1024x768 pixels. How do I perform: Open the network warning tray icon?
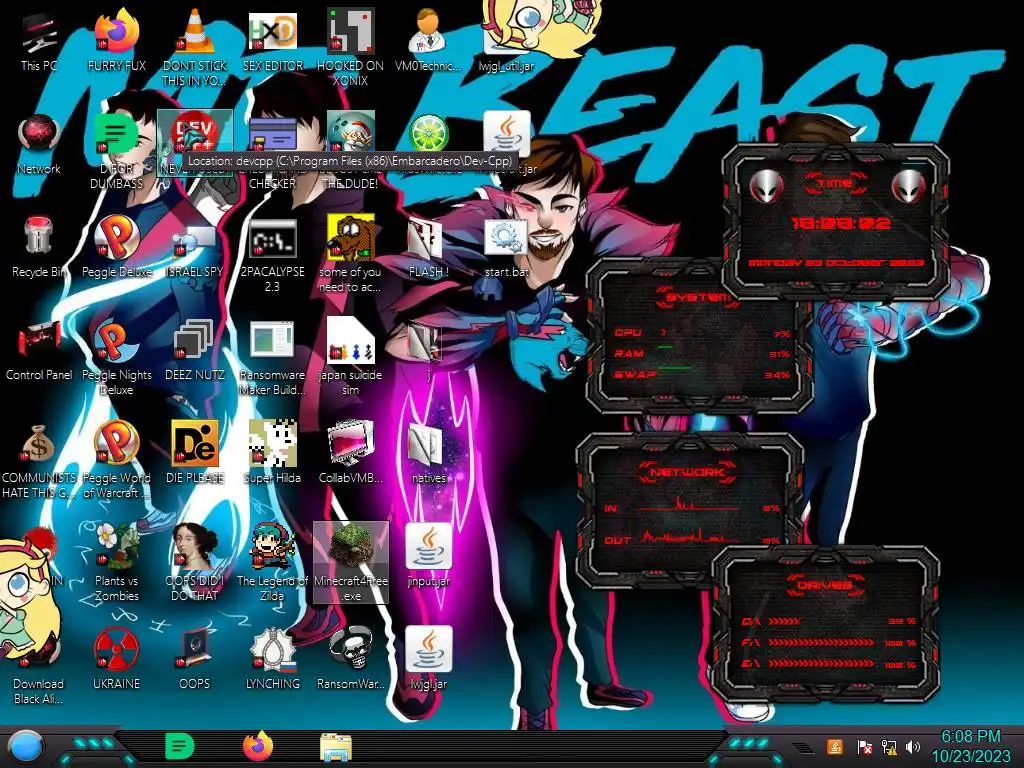pyautogui.click(x=889, y=746)
